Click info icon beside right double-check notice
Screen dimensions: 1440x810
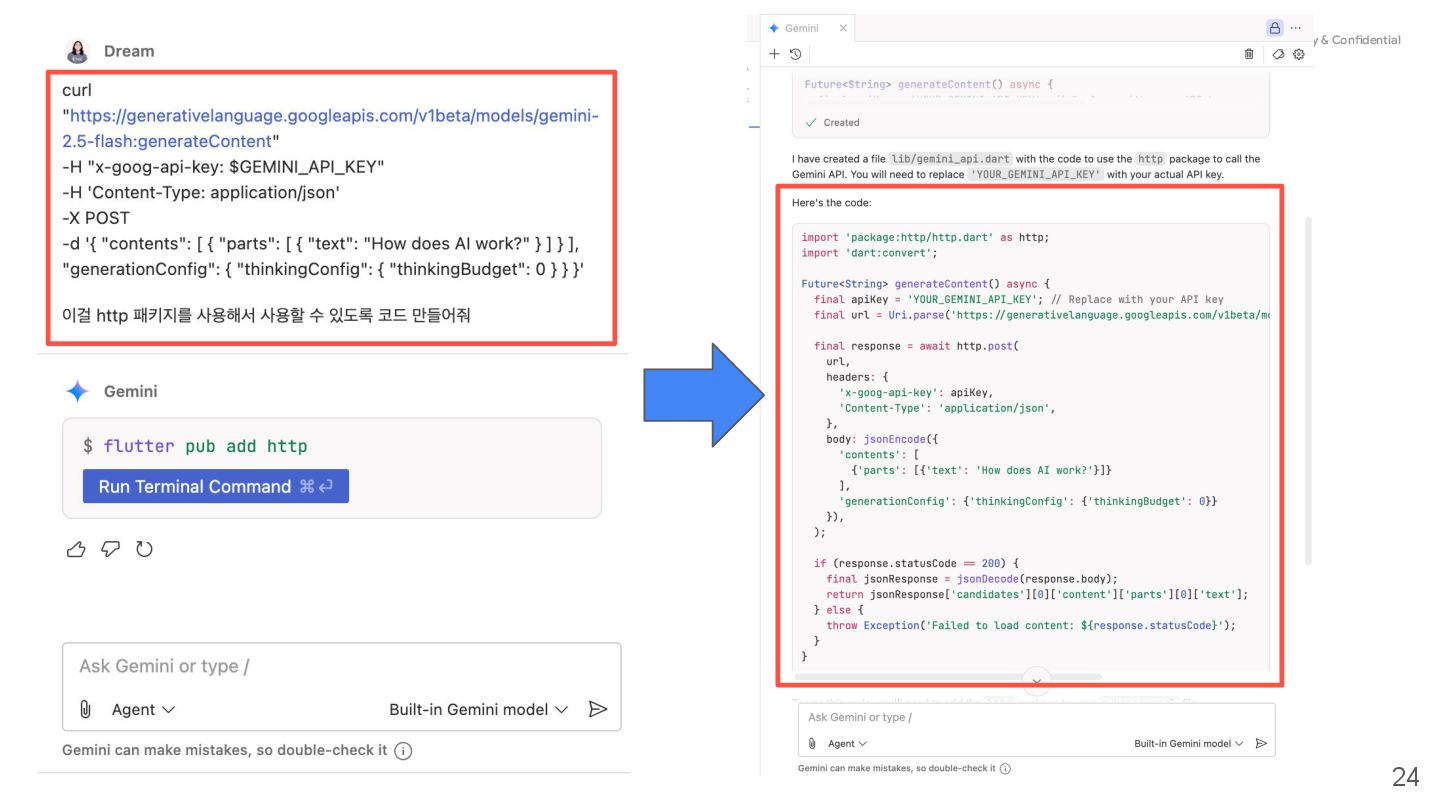1005,768
